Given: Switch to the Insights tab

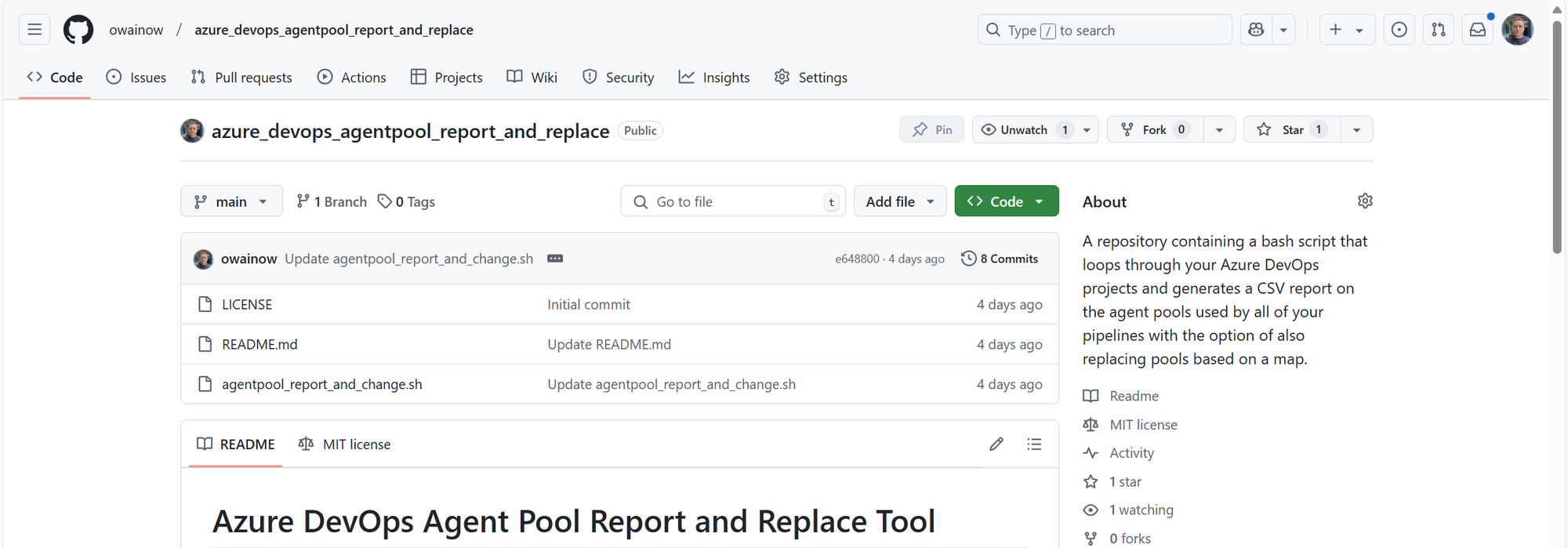Looking at the screenshot, I should [714, 78].
